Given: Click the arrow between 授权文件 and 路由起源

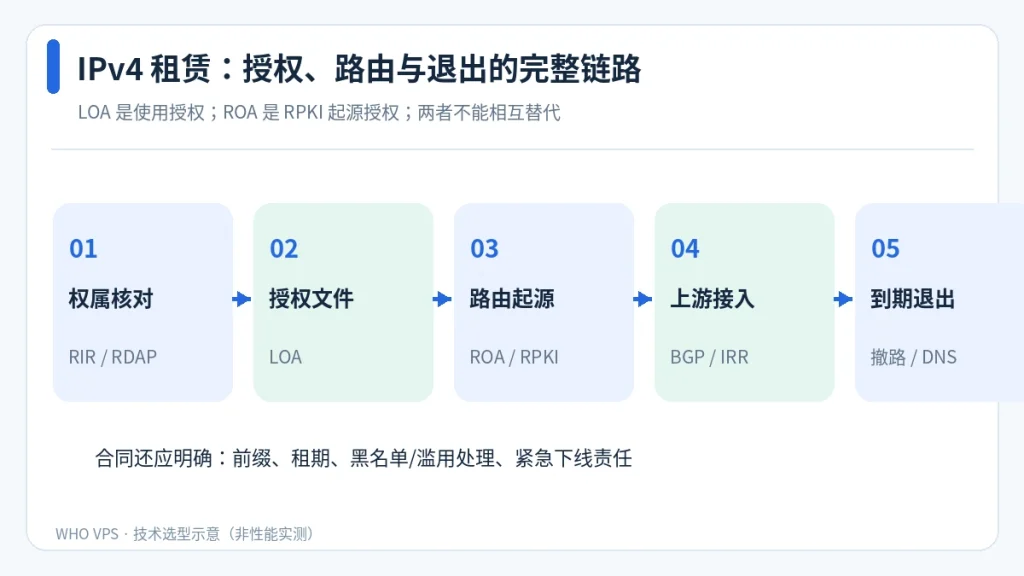Looking at the screenshot, I should point(443,299).
